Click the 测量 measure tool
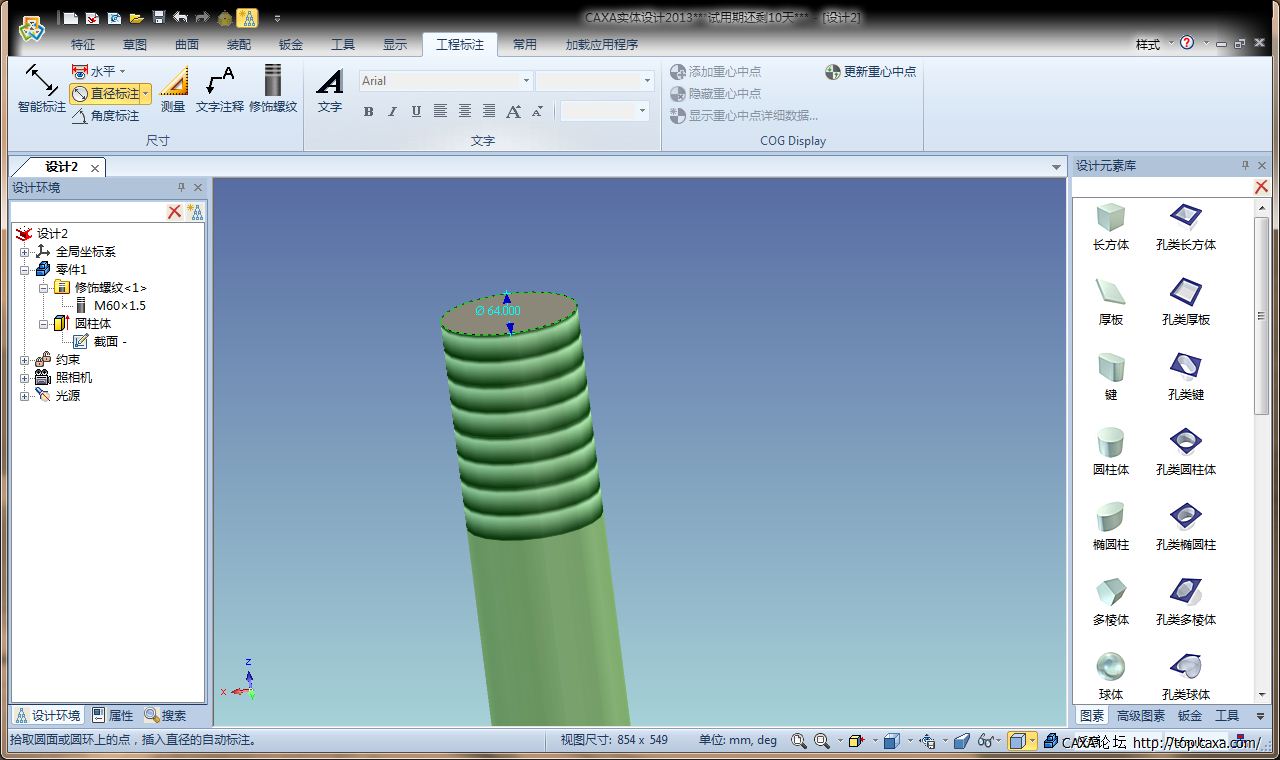This screenshot has width=1280, height=760. coord(173,88)
